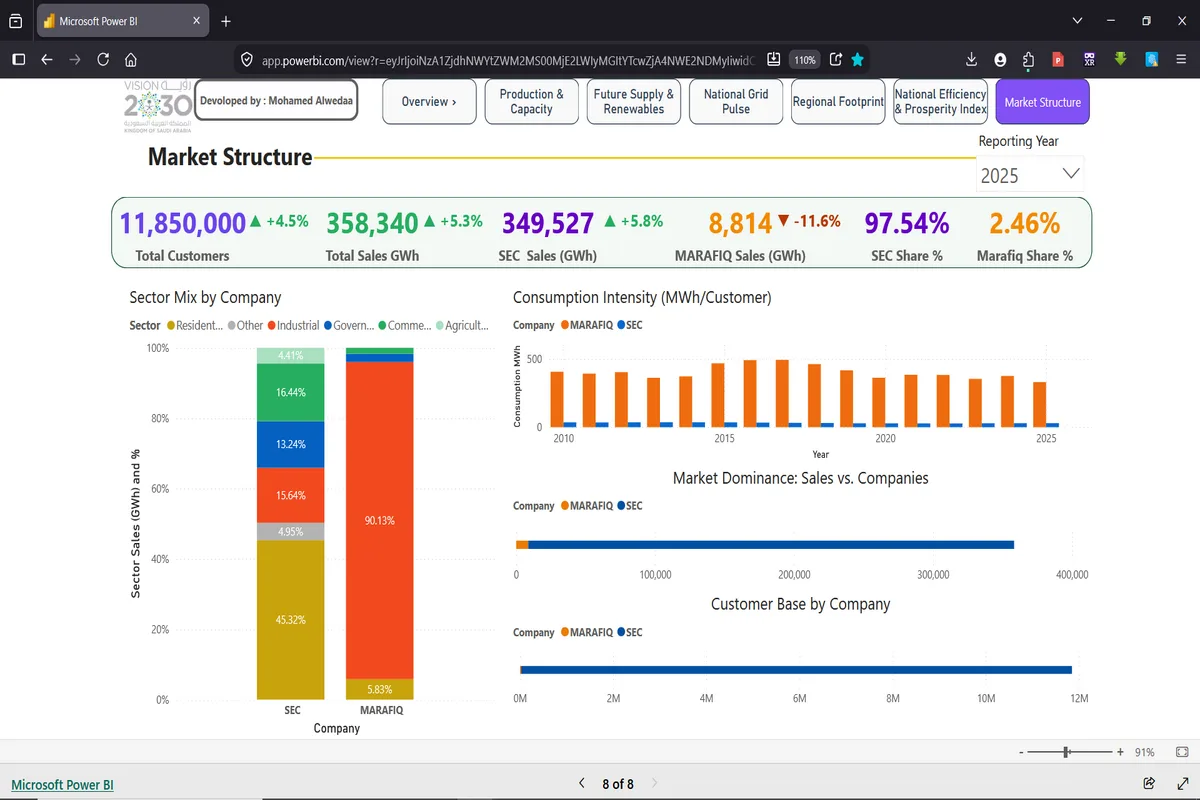Reload the Power BI page

click(103, 60)
